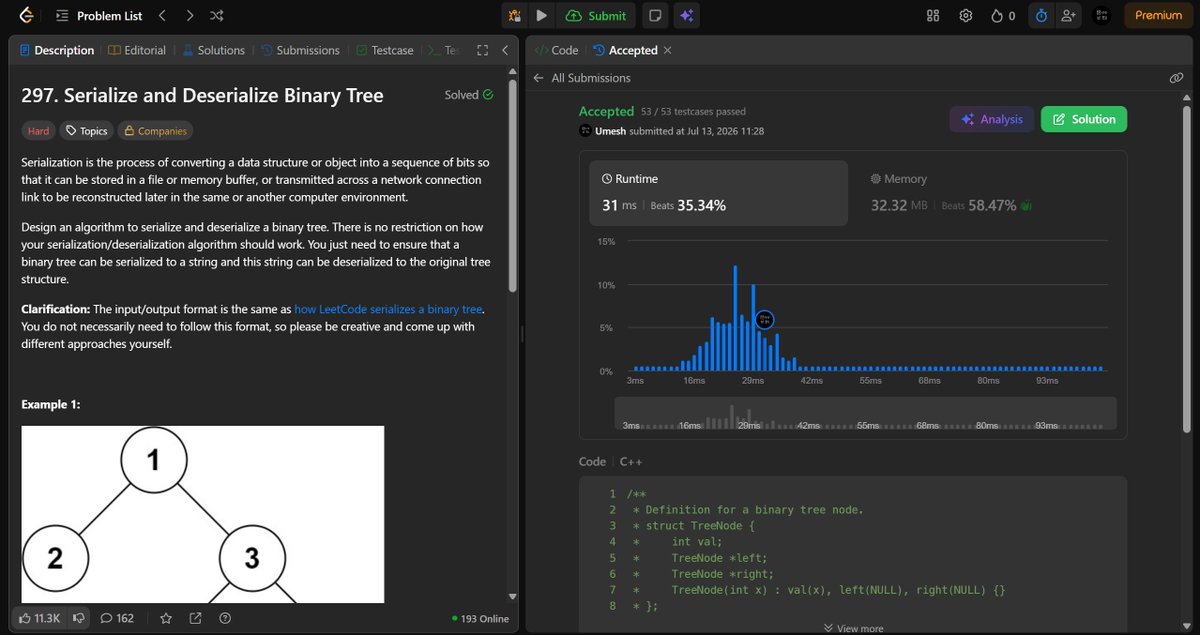Open the layout grid icon
The height and width of the screenshot is (635, 1200).
(x=933, y=15)
